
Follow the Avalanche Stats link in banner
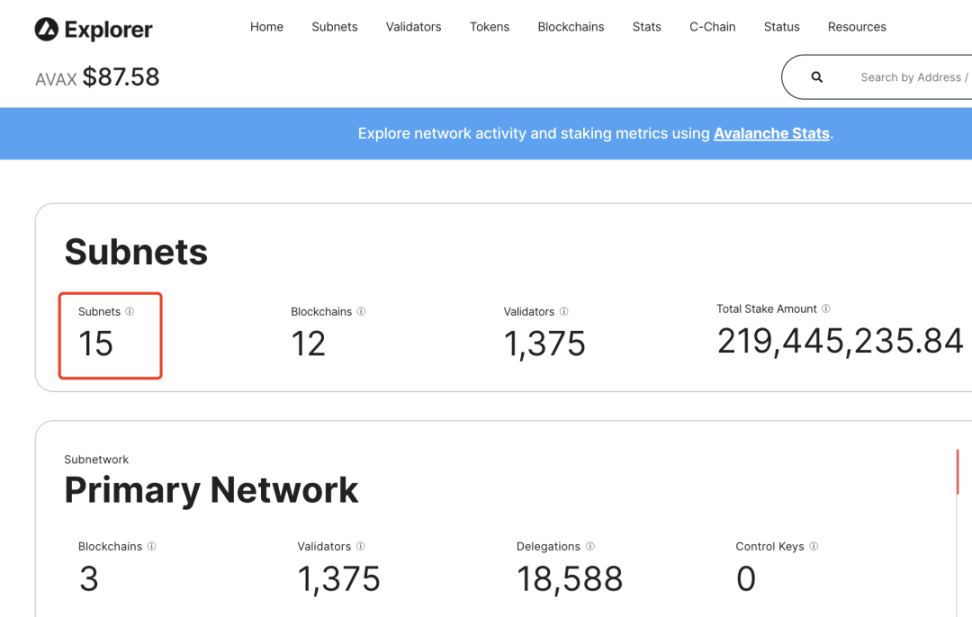(771, 133)
